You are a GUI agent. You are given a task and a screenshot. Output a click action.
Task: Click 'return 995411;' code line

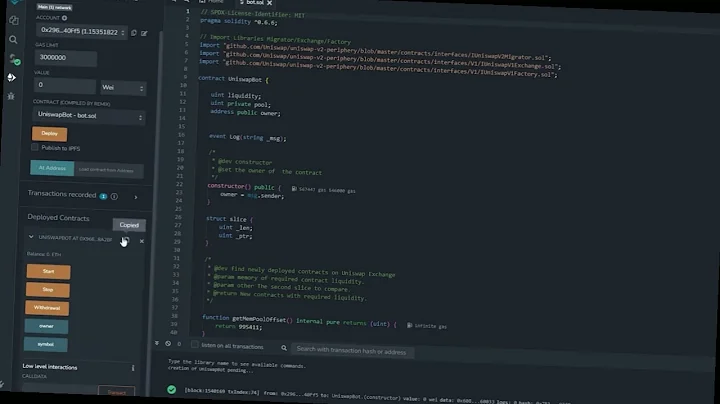238,326
